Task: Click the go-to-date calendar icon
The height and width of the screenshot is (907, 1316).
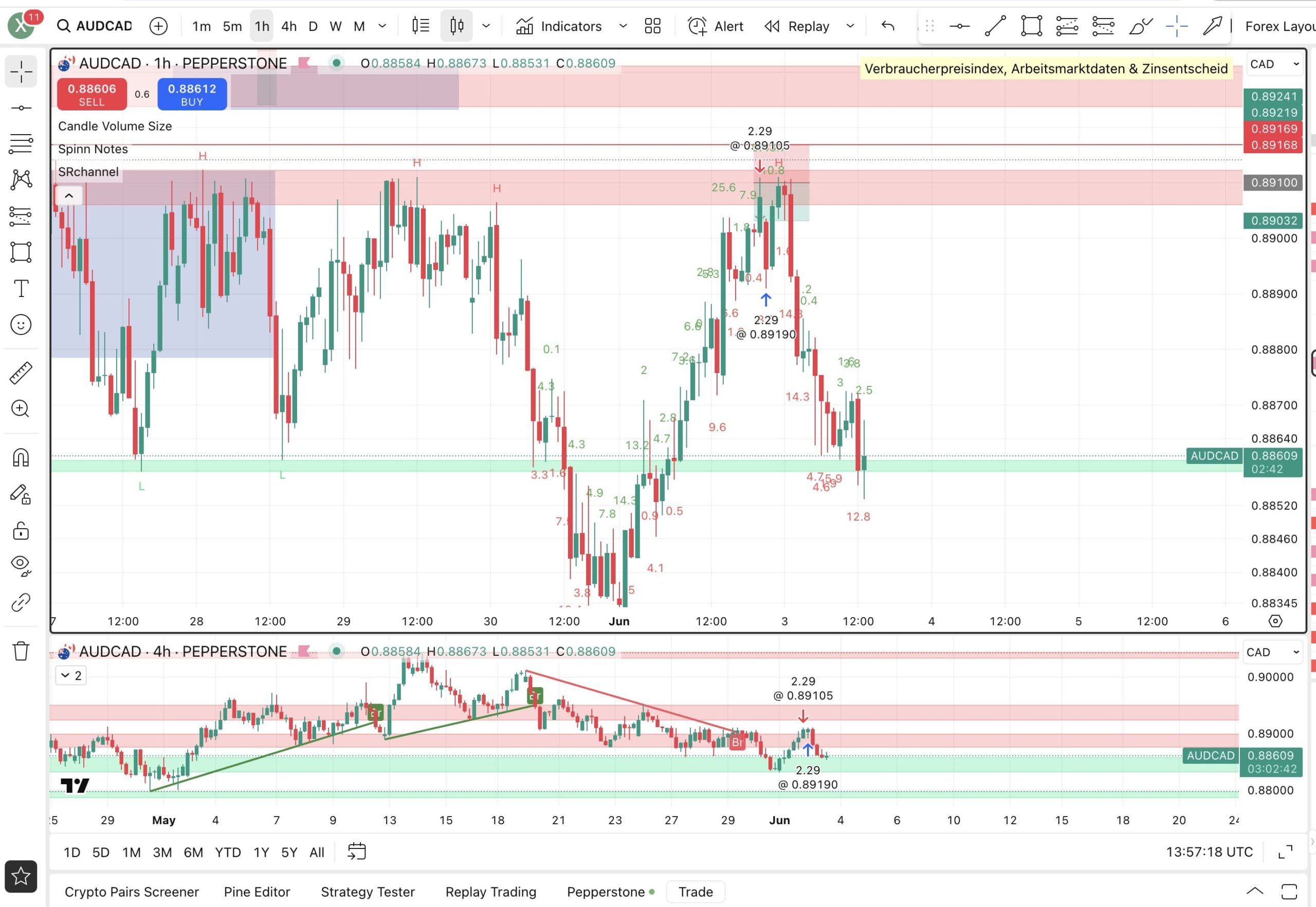Action: point(356,852)
